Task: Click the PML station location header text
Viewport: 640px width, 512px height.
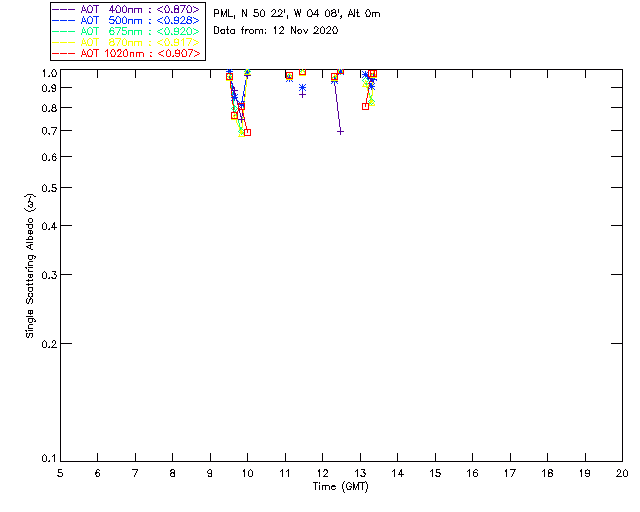Action: (297, 13)
